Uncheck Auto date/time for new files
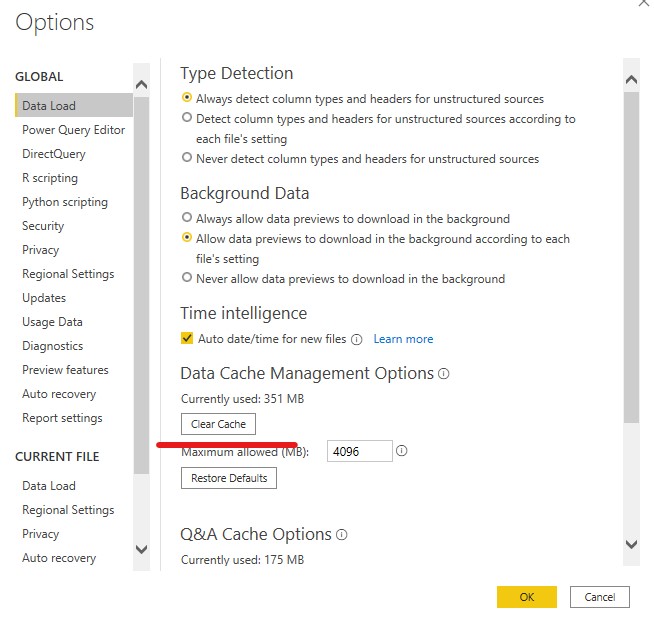The height and width of the screenshot is (631, 654). pyautogui.click(x=187, y=338)
